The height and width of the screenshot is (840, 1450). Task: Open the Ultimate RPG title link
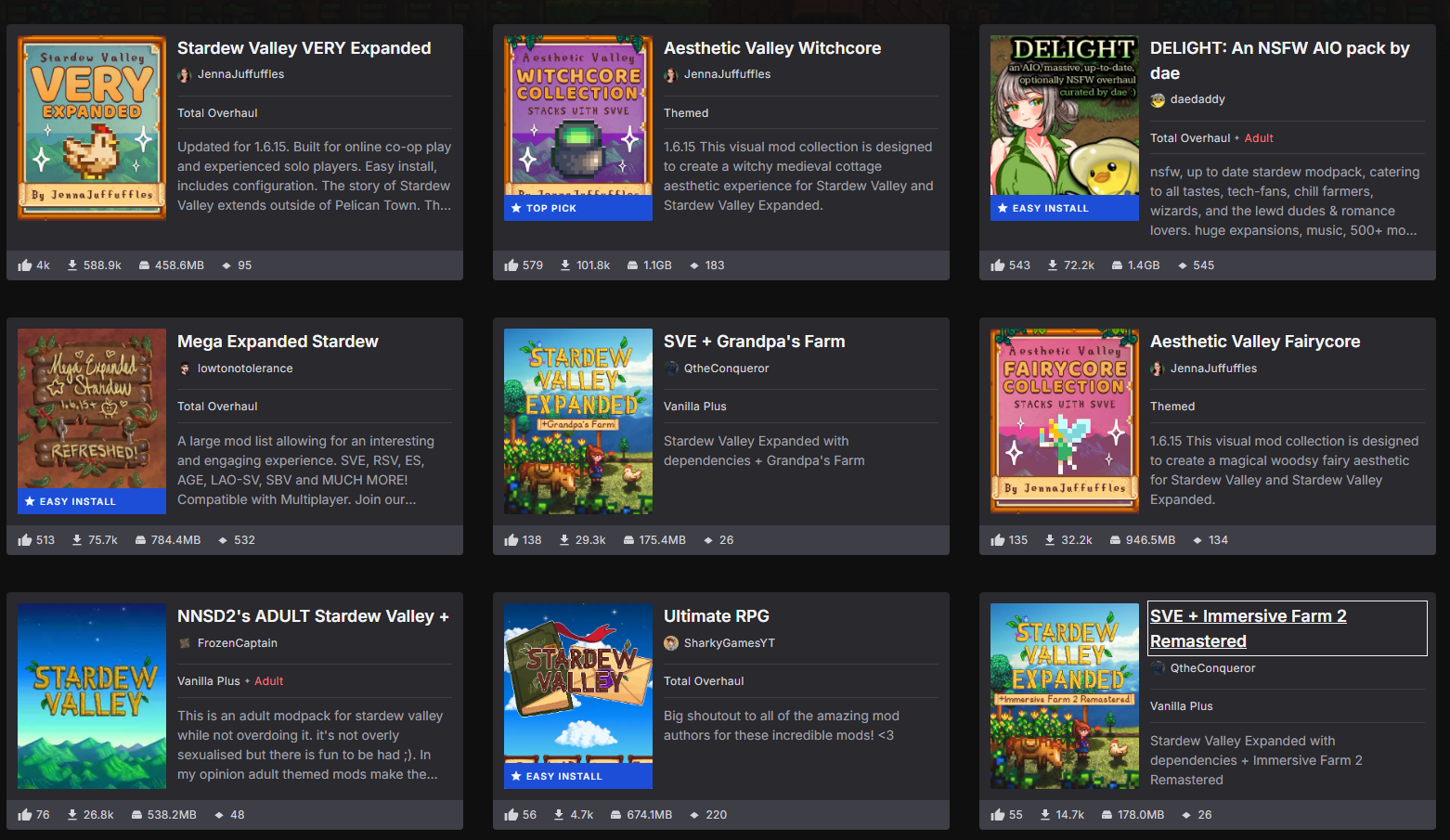(x=717, y=616)
